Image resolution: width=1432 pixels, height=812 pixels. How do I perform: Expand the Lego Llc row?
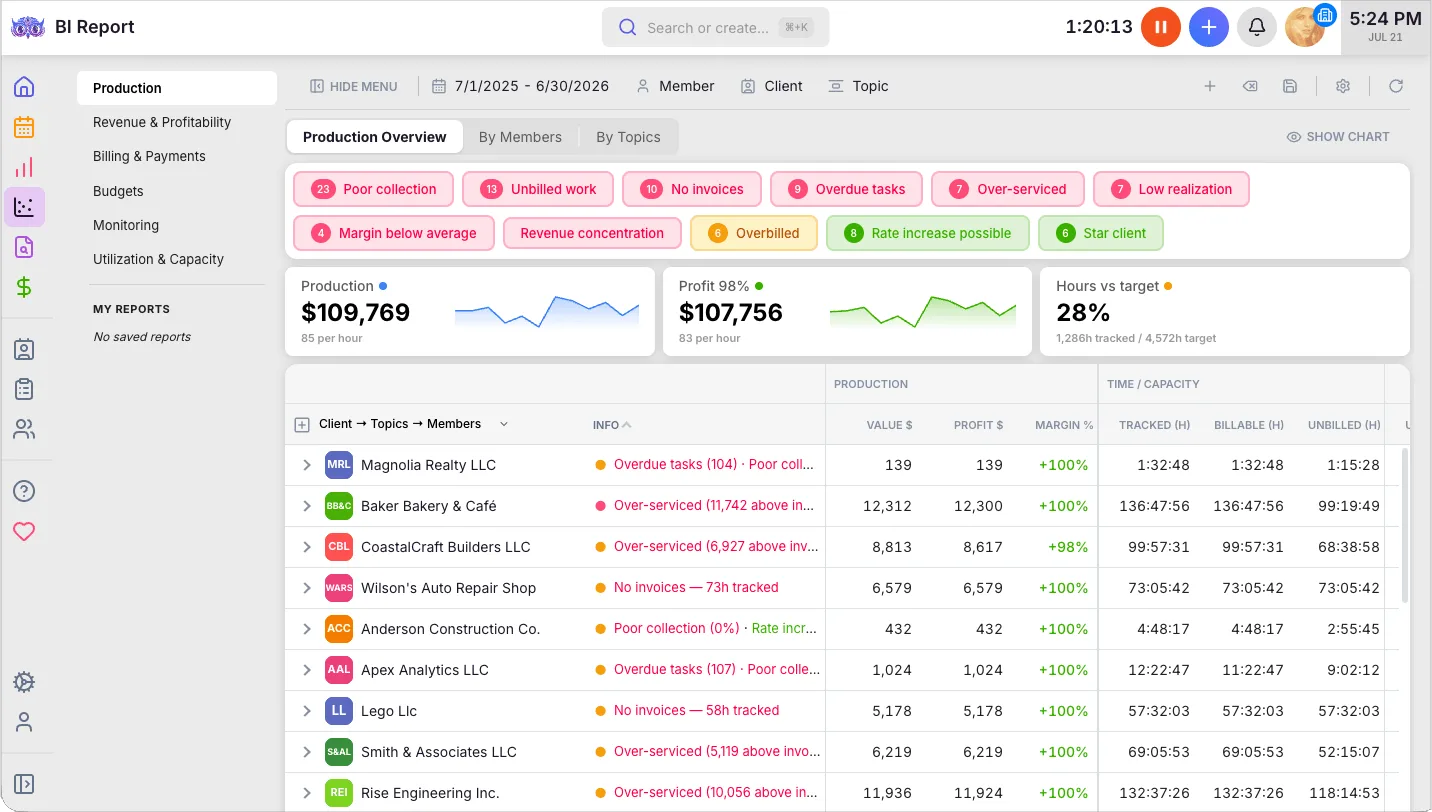click(x=307, y=711)
